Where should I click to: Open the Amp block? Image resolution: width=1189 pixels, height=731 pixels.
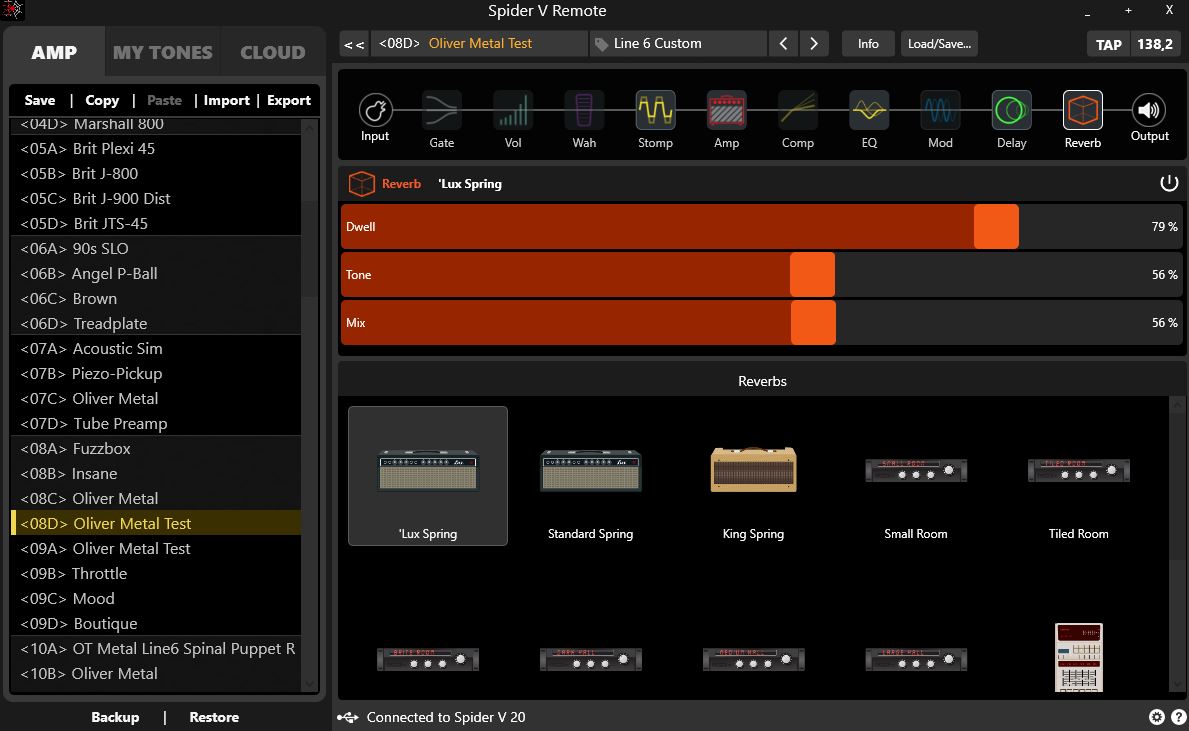[726, 119]
